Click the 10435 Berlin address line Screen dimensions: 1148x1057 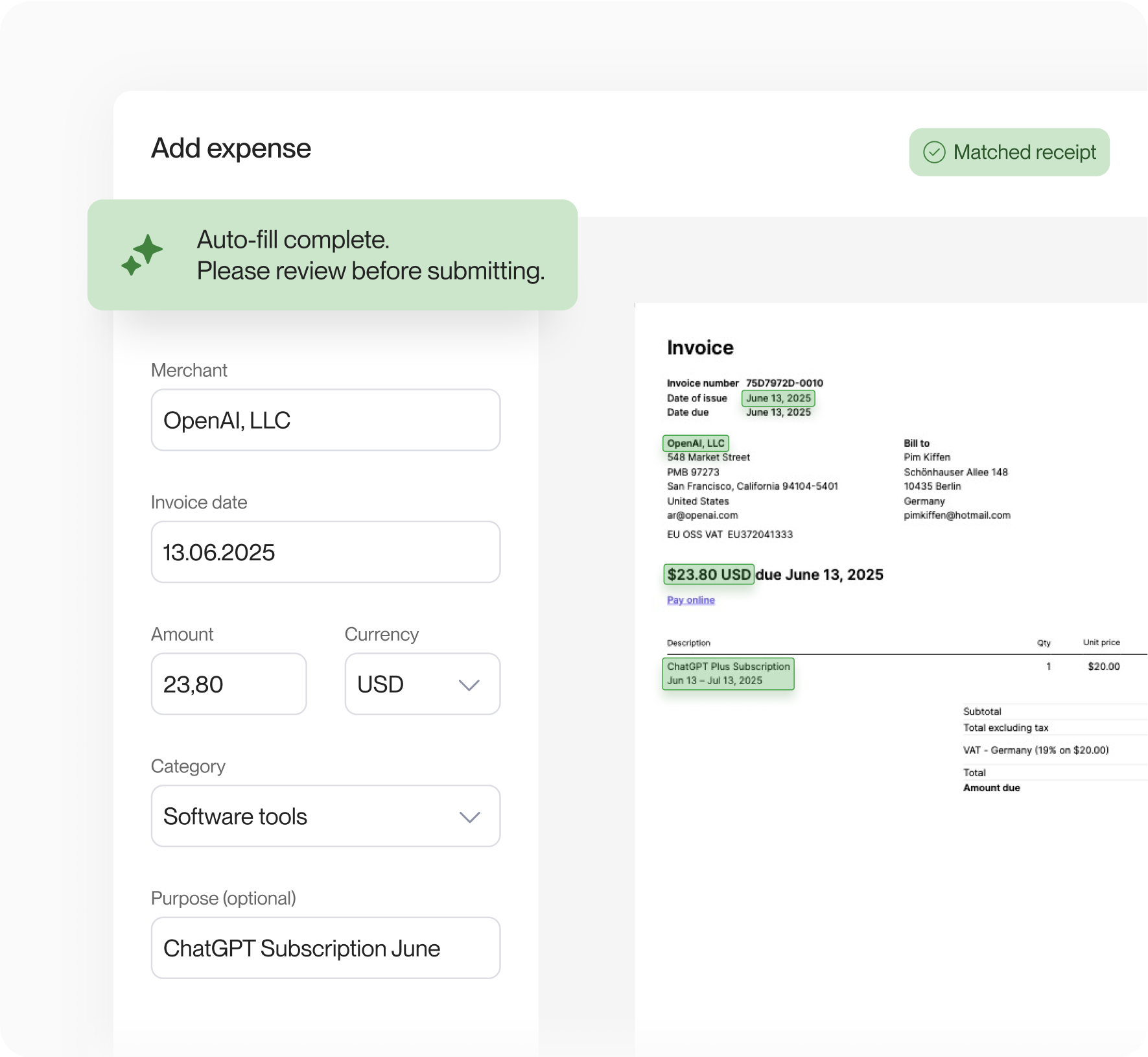point(933,486)
